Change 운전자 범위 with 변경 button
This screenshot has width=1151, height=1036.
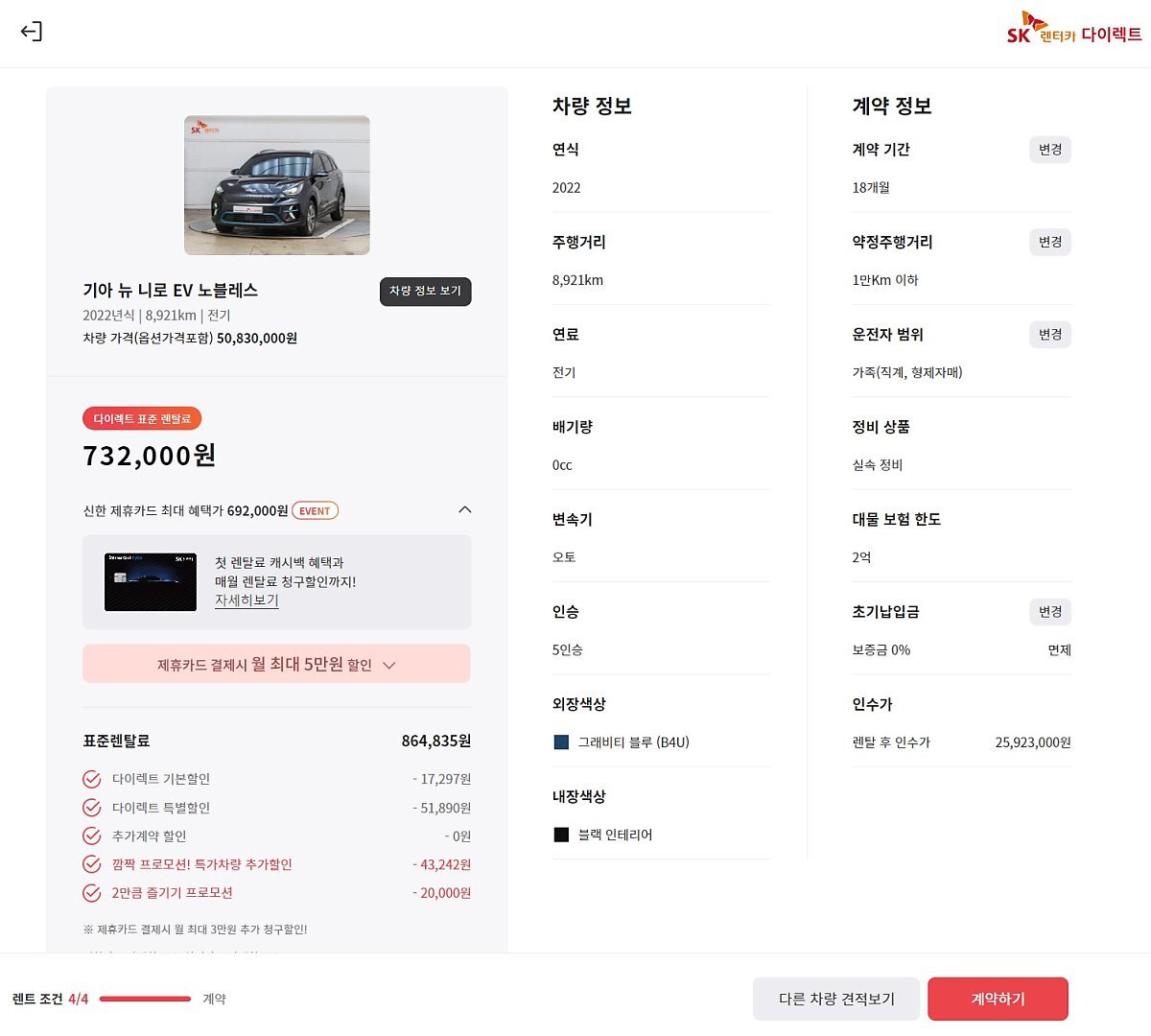tap(1050, 335)
